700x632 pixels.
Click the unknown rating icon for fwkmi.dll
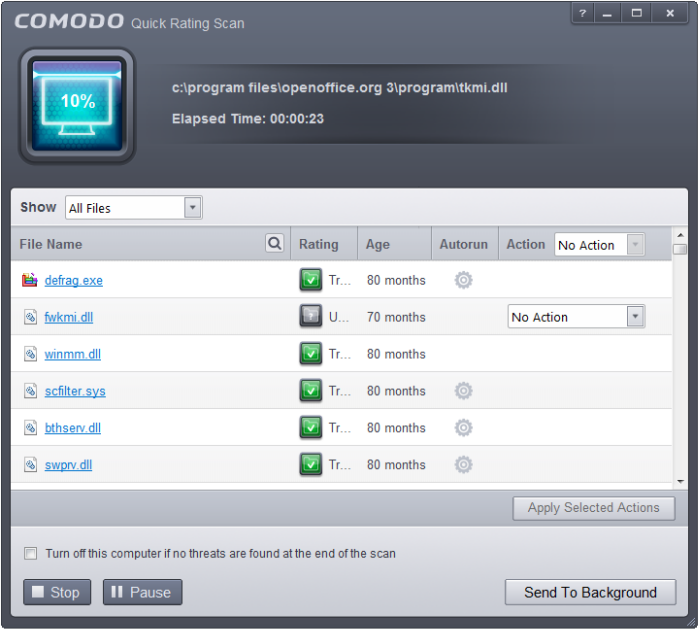(x=311, y=316)
